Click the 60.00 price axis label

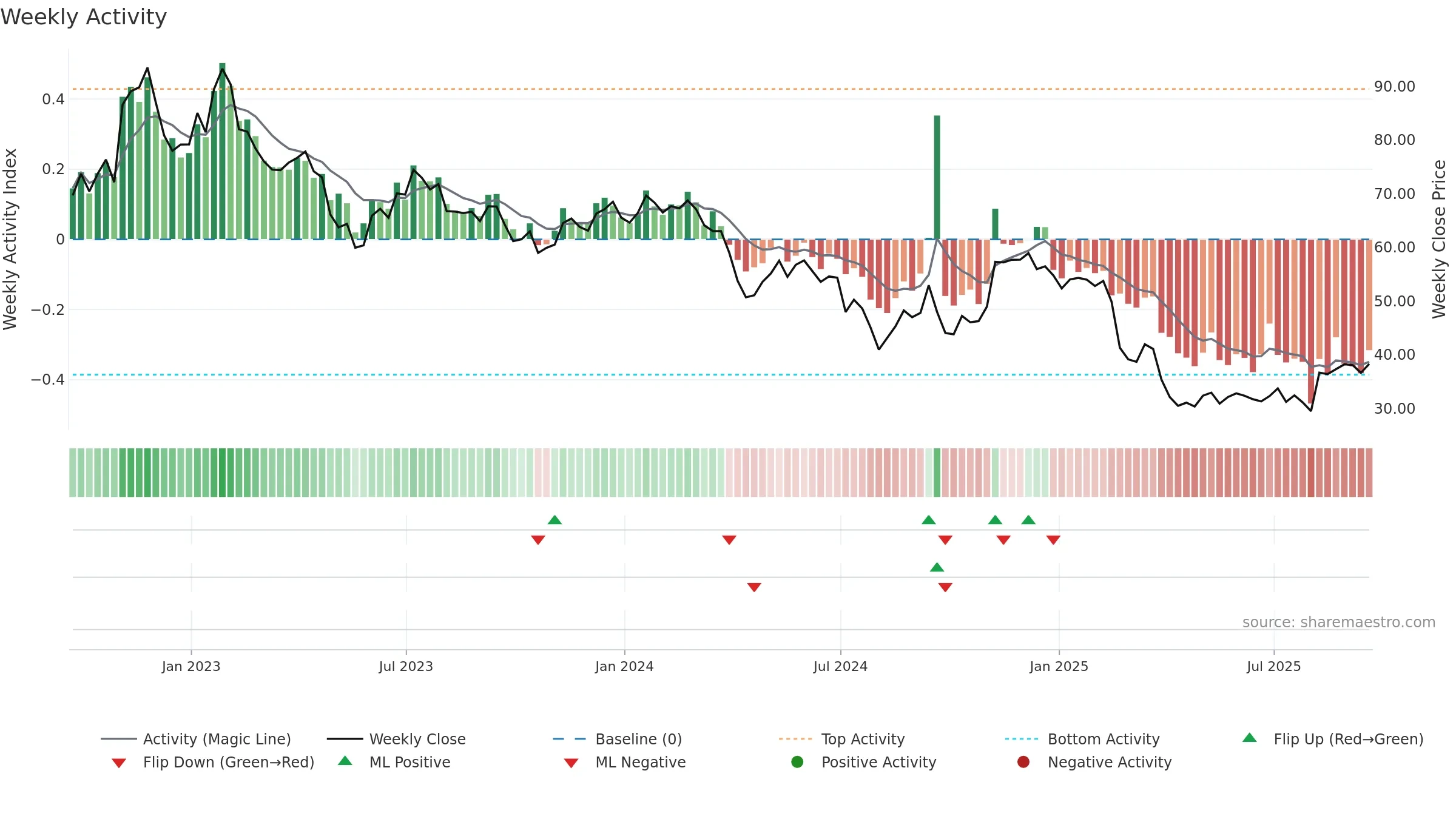(1395, 248)
